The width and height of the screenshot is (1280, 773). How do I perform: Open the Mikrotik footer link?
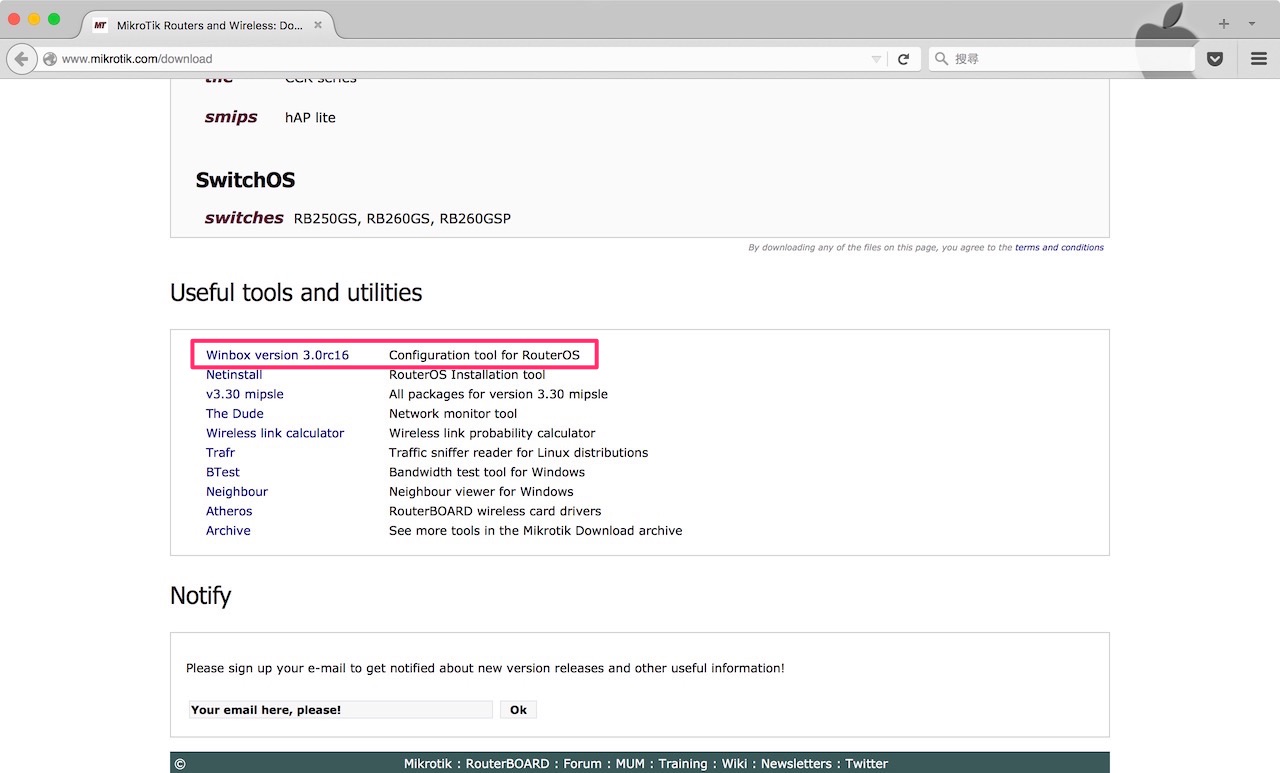click(x=428, y=764)
